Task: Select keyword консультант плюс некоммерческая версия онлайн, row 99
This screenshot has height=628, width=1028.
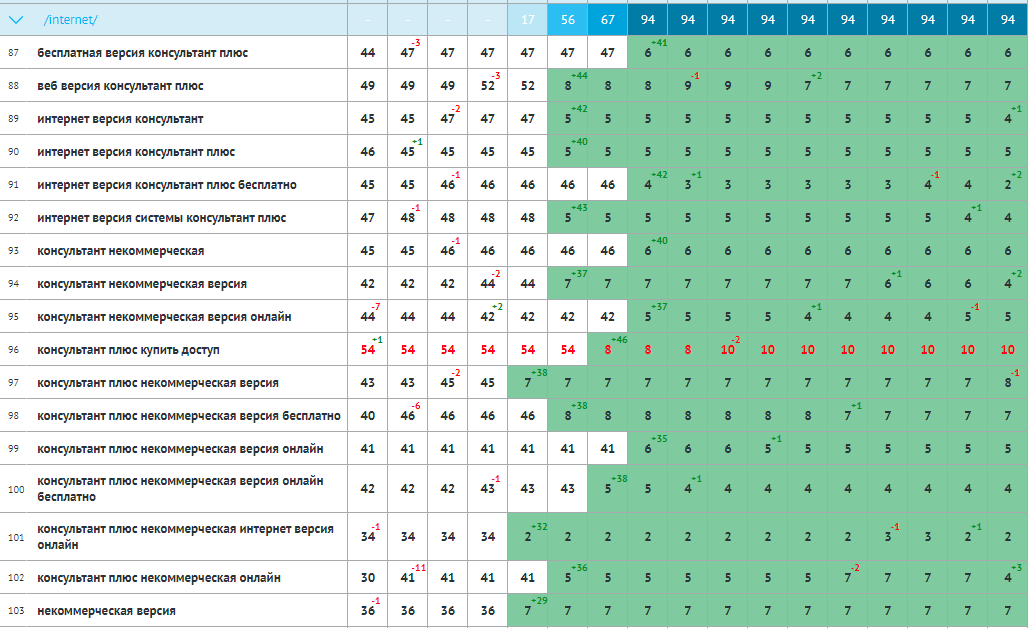Action: (x=180, y=449)
